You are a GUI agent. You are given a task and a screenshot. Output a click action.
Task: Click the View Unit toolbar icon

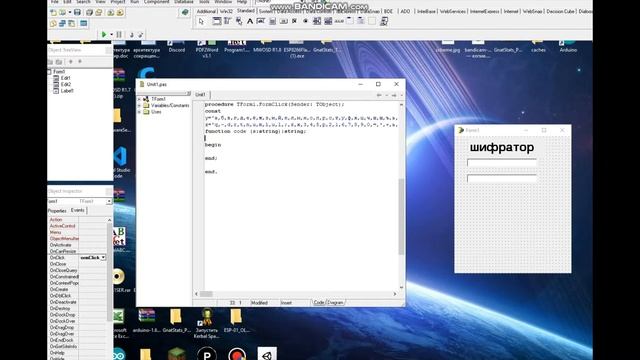point(53,24)
